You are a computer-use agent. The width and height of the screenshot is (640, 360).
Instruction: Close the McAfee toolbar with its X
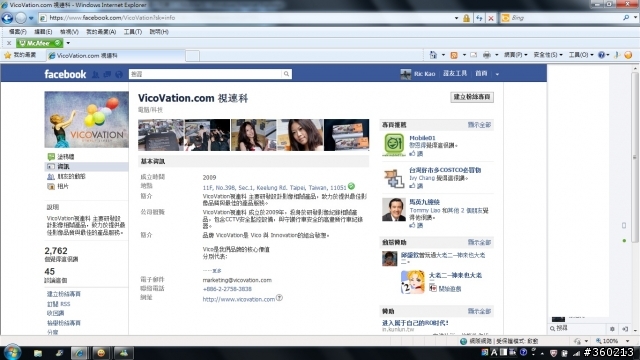[x=9, y=43]
